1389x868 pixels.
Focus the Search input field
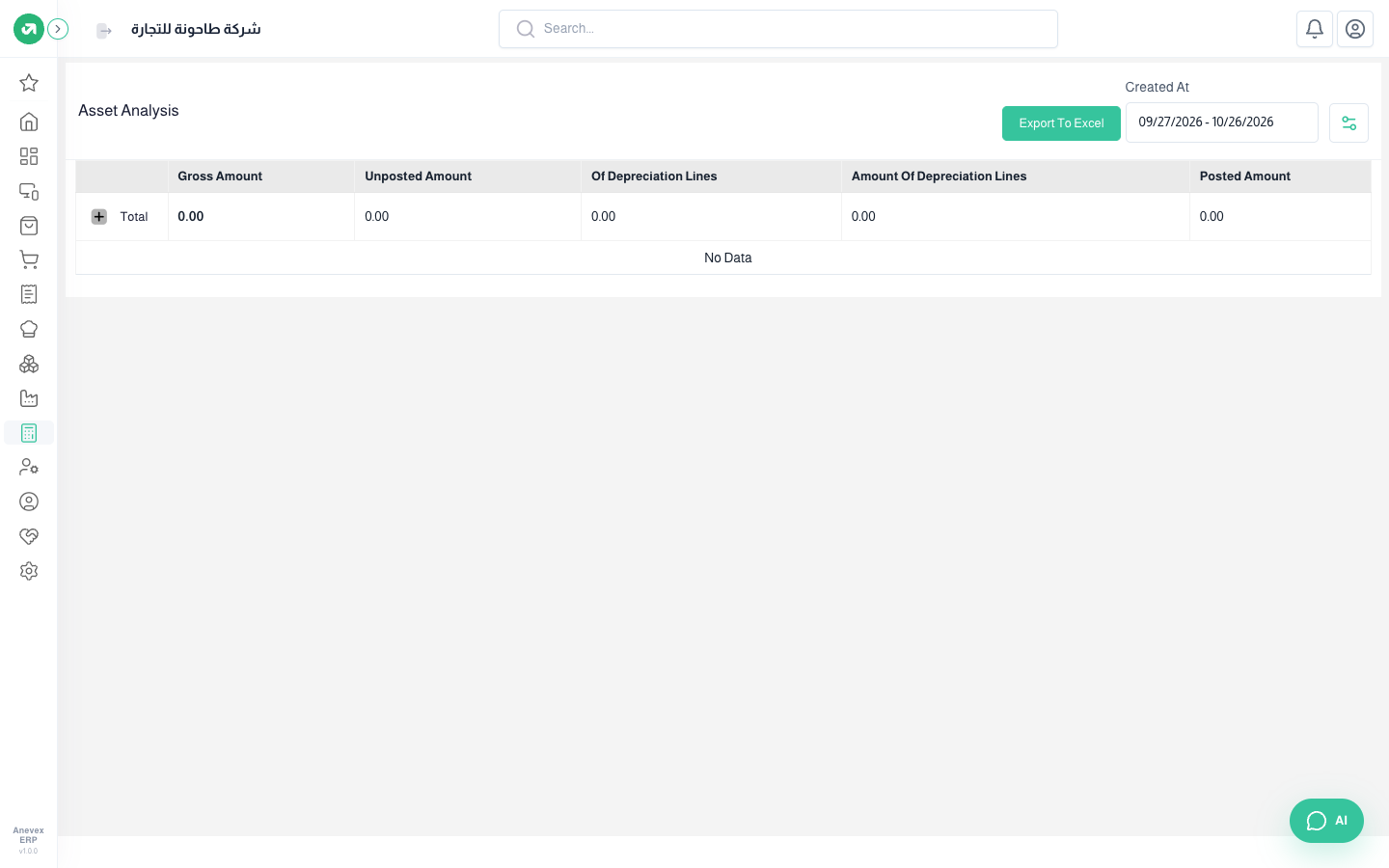(778, 29)
